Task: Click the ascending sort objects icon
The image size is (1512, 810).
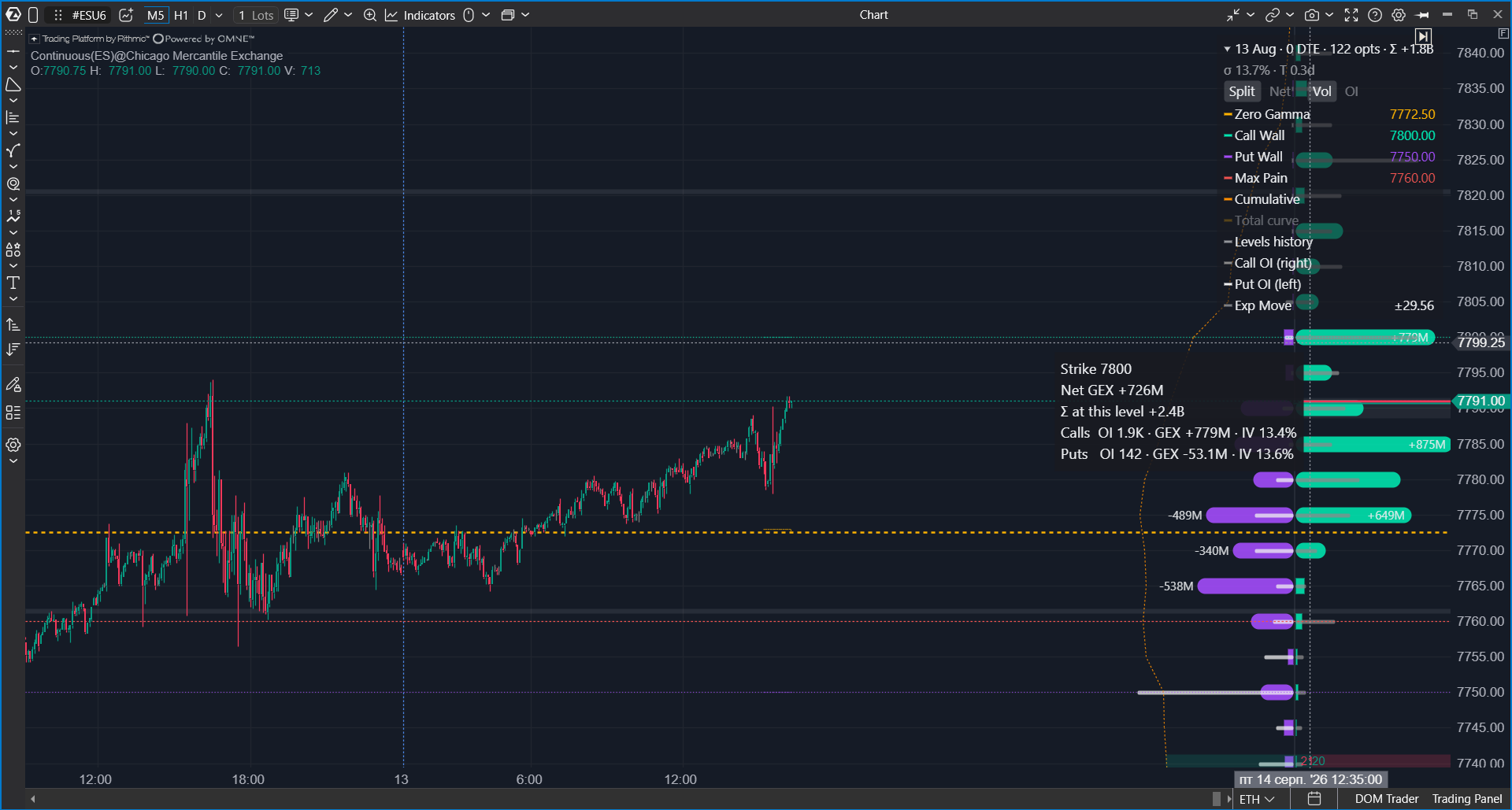Action: (13, 324)
